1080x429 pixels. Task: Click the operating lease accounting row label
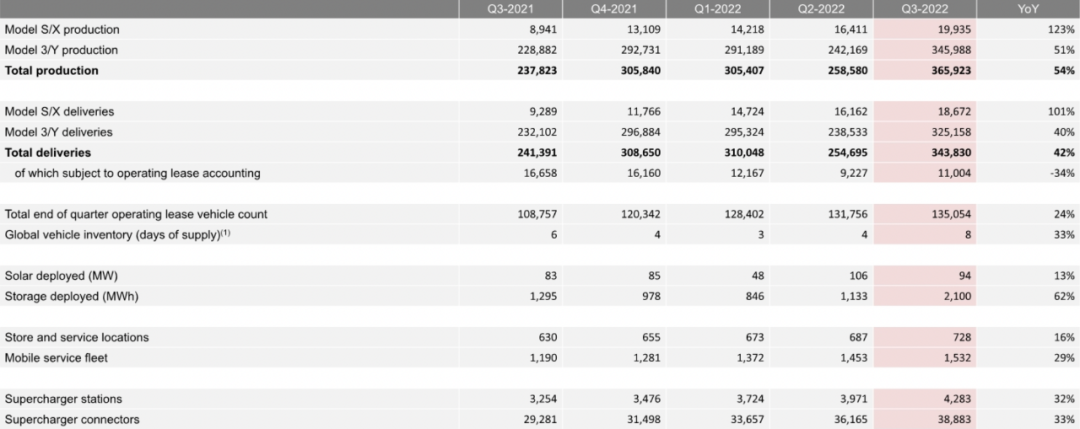[x=137, y=173]
